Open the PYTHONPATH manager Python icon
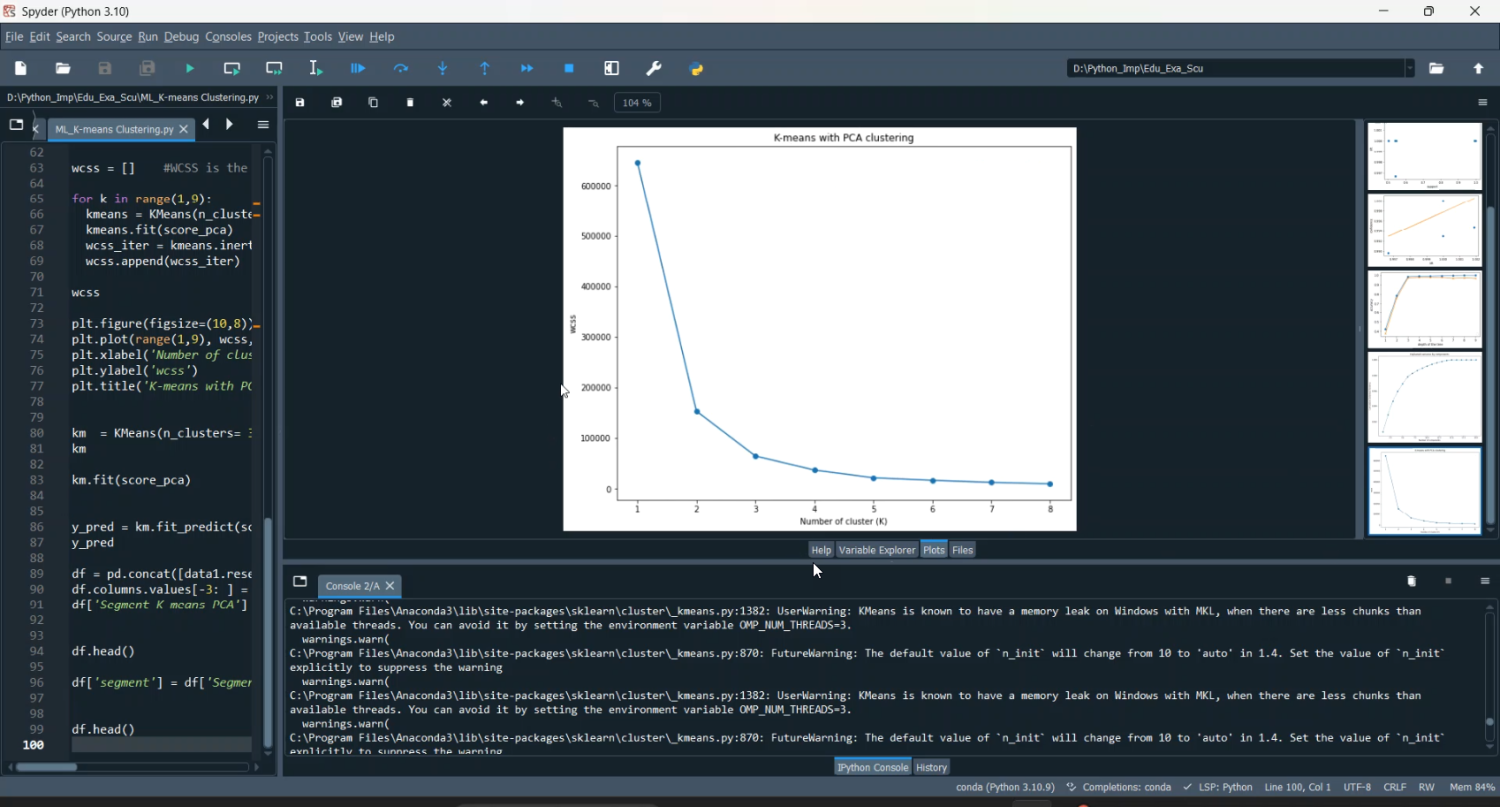Screen dimensions: 1500x807 [697, 69]
